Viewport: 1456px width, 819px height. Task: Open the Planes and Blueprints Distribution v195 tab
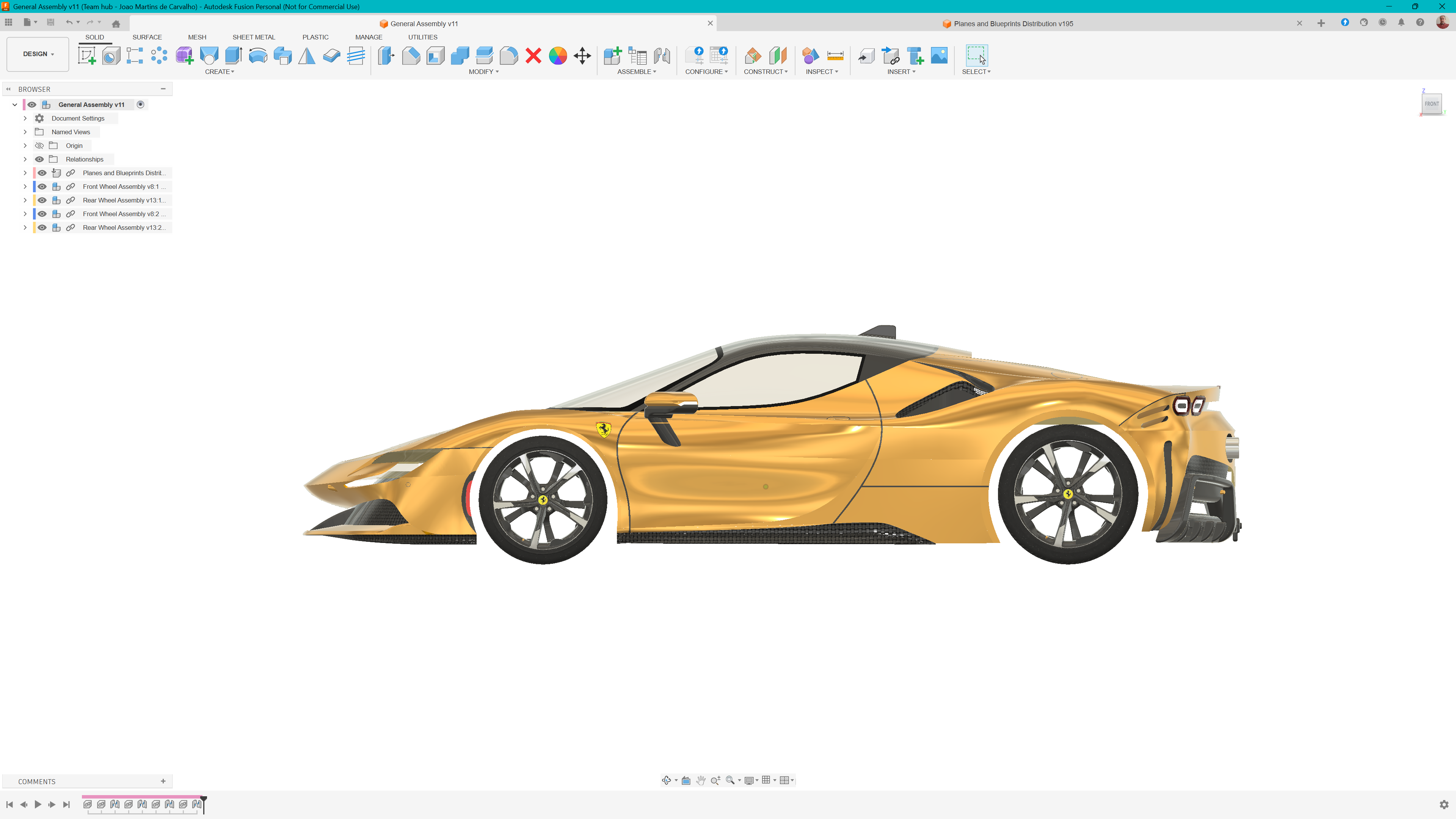1012,24
